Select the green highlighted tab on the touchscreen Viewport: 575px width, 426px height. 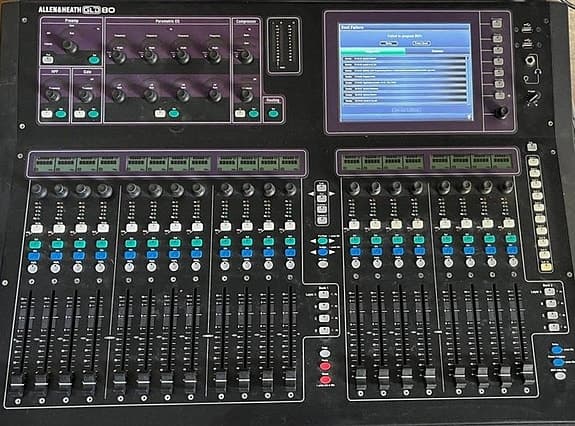point(373,52)
